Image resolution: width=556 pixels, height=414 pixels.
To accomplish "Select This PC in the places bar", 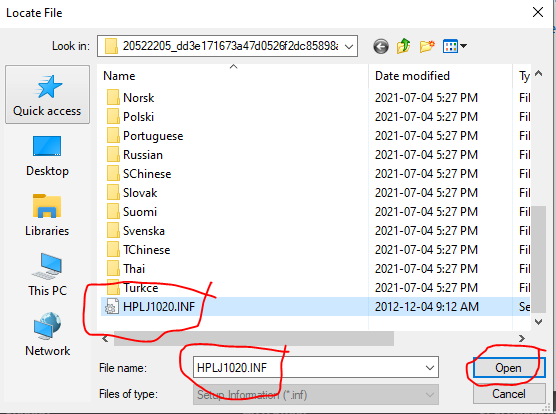I will coord(47,275).
